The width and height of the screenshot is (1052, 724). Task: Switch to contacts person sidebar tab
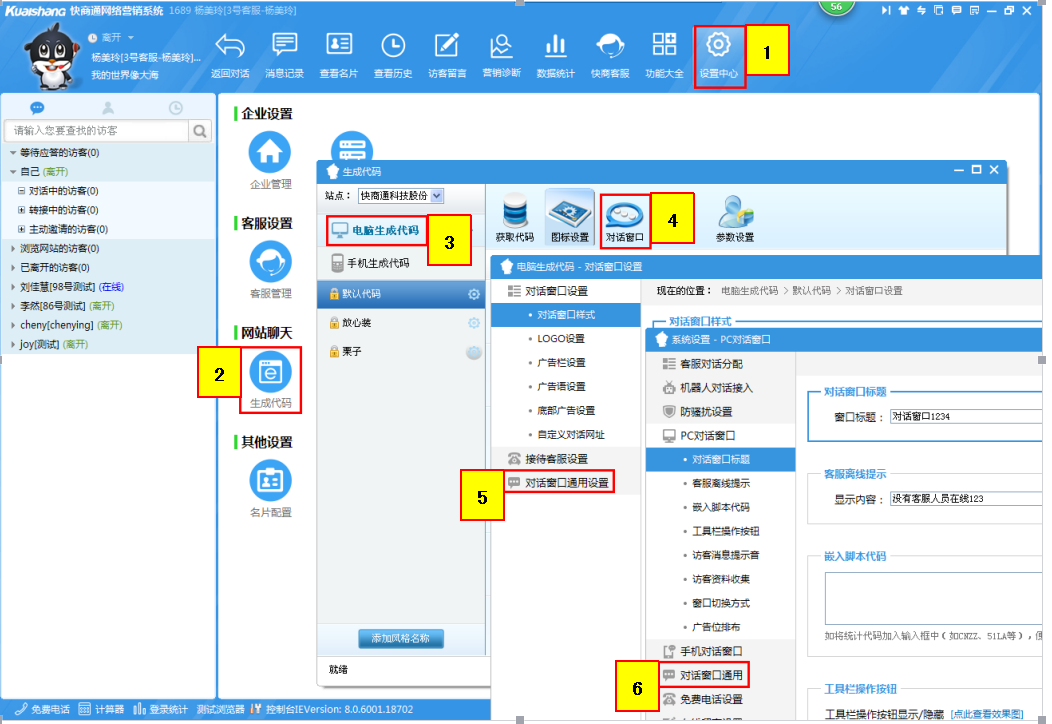(107, 108)
